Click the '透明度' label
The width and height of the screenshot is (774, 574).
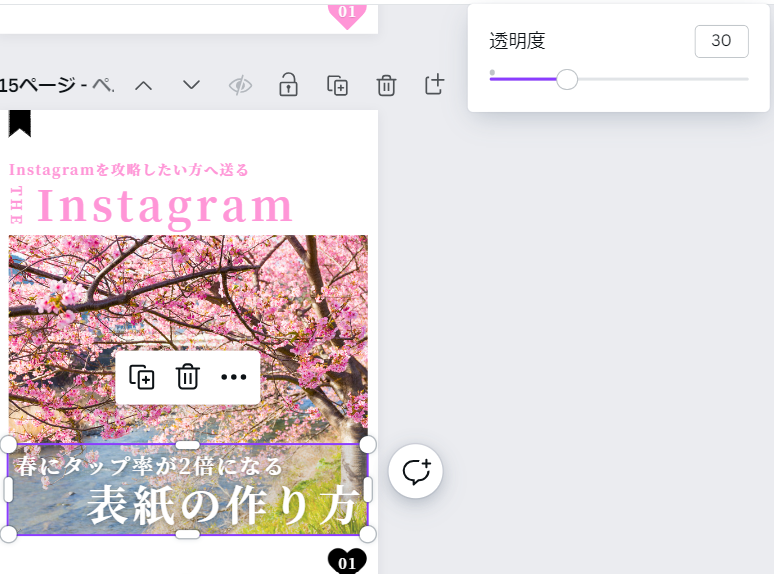(x=517, y=41)
